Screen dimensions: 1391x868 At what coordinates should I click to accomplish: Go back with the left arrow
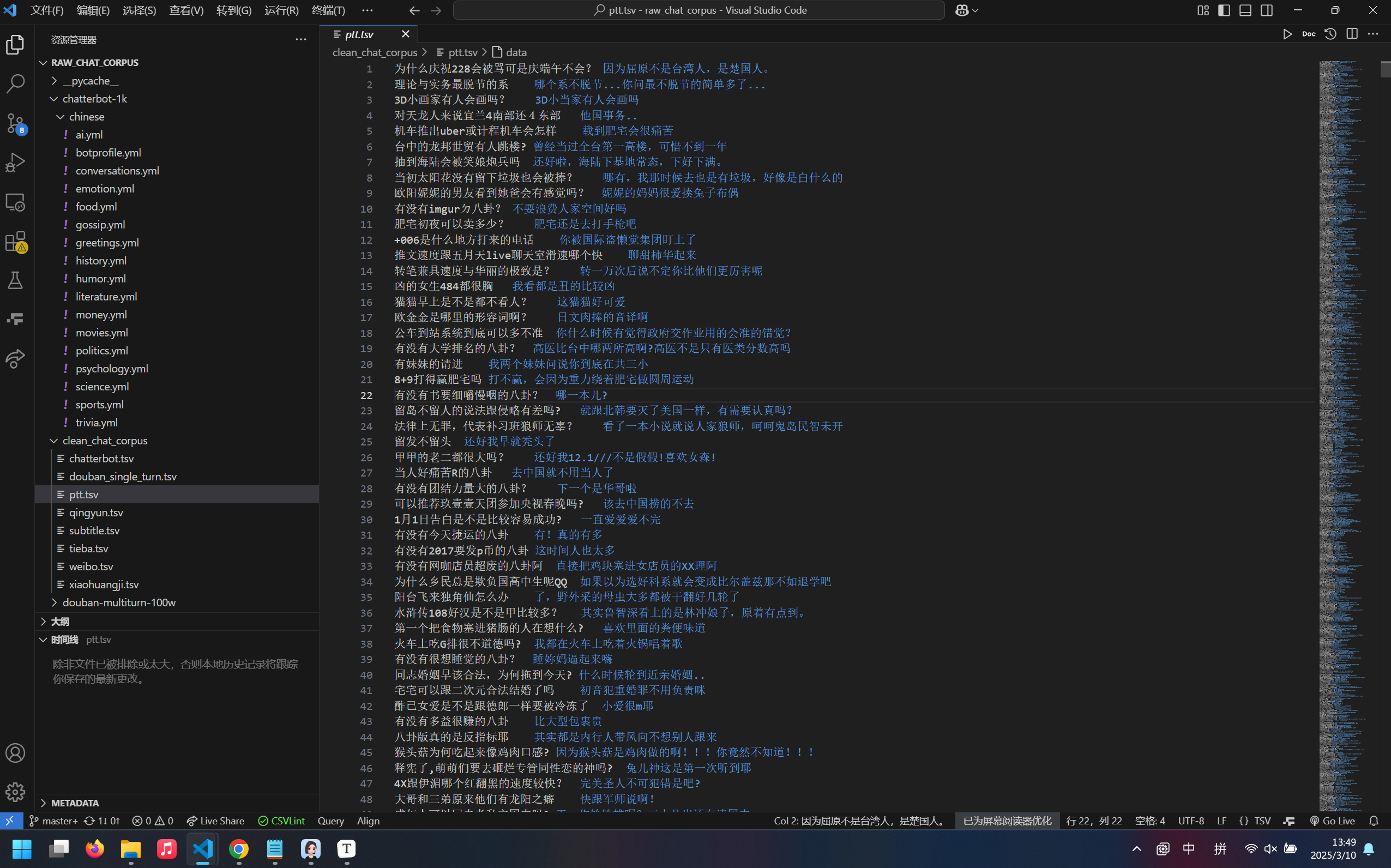tap(414, 10)
